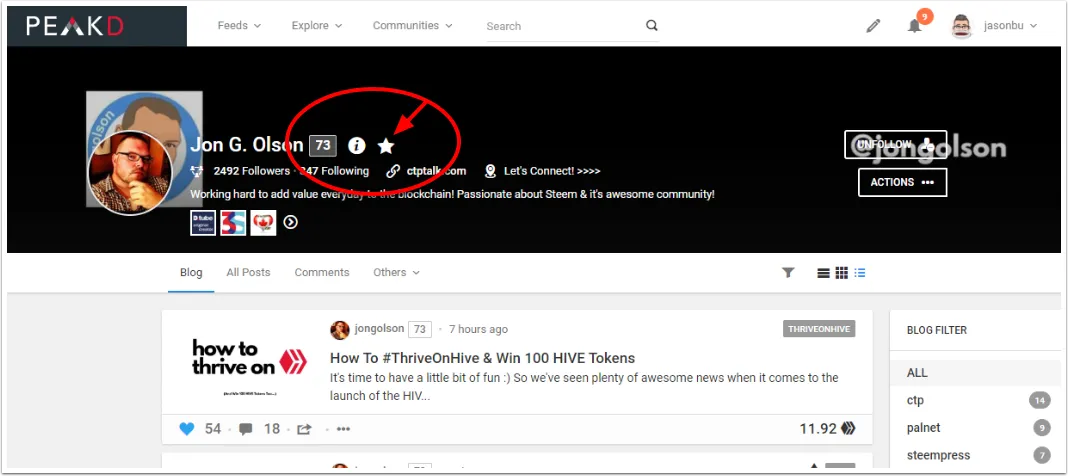The width and height of the screenshot is (1068, 476).
Task: Open the Feeds dropdown menu
Action: (239, 25)
